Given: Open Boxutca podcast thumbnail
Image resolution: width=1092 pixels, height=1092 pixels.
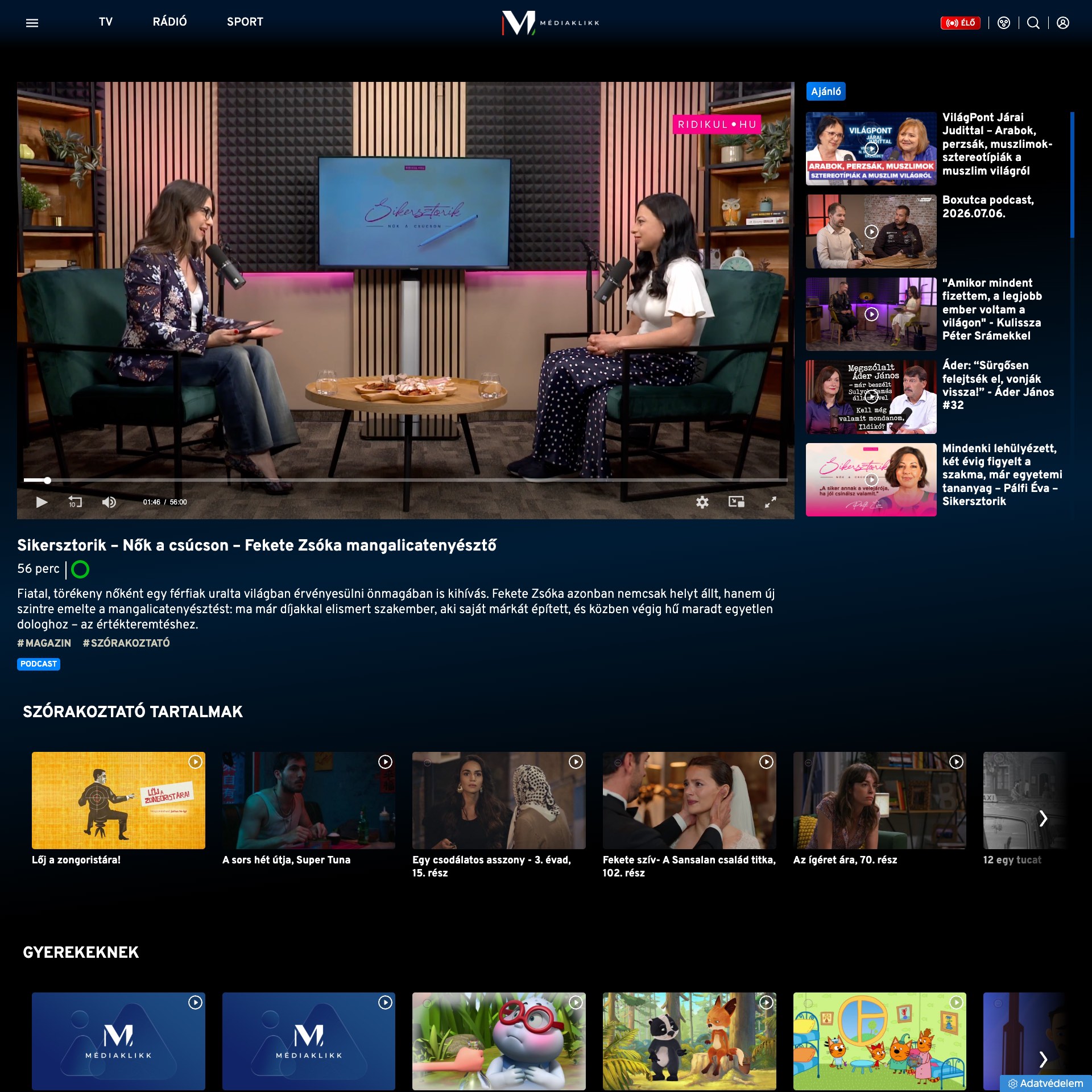Looking at the screenshot, I should (x=871, y=231).
